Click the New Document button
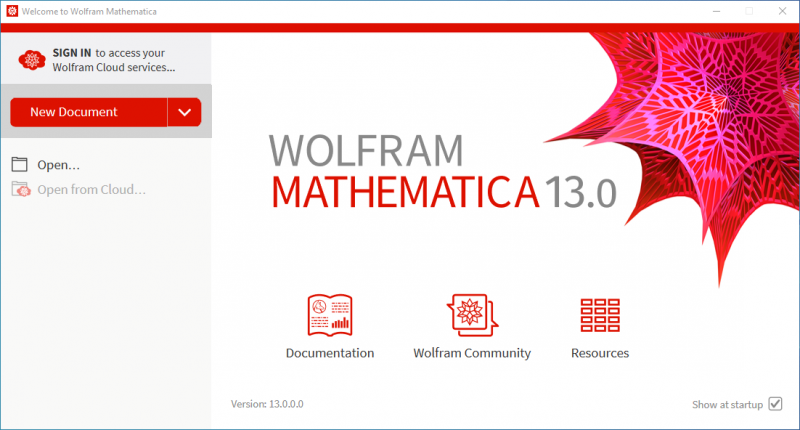The height and width of the screenshot is (430, 800). tap(89, 112)
